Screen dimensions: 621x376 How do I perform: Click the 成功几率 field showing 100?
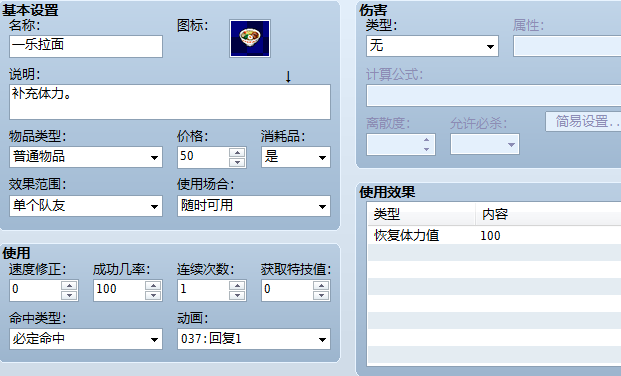119,290
